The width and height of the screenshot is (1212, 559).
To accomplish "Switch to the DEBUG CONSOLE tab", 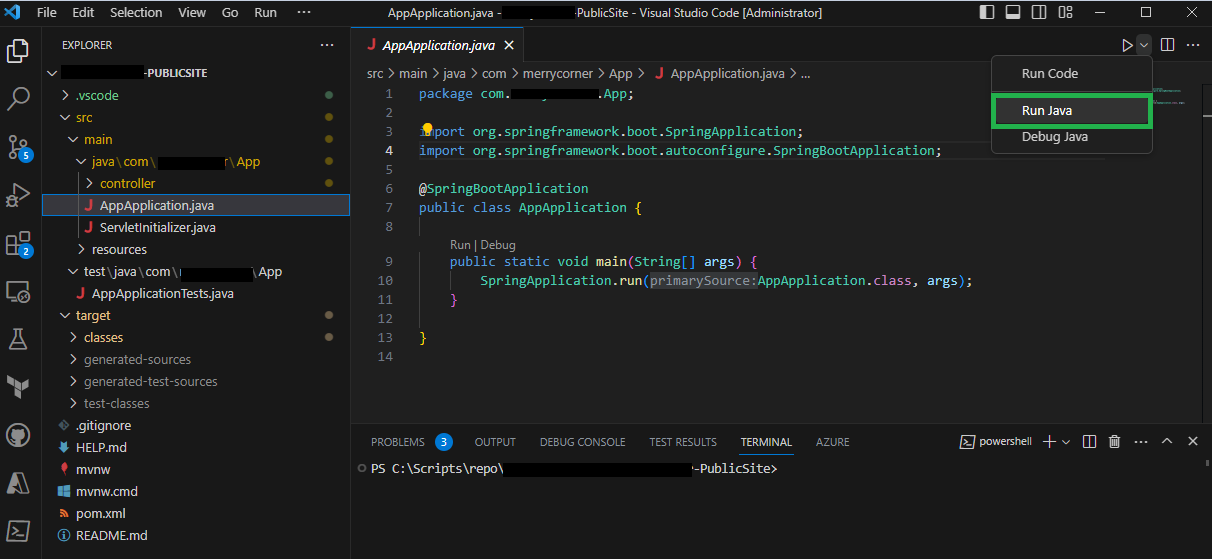I will coord(582,442).
